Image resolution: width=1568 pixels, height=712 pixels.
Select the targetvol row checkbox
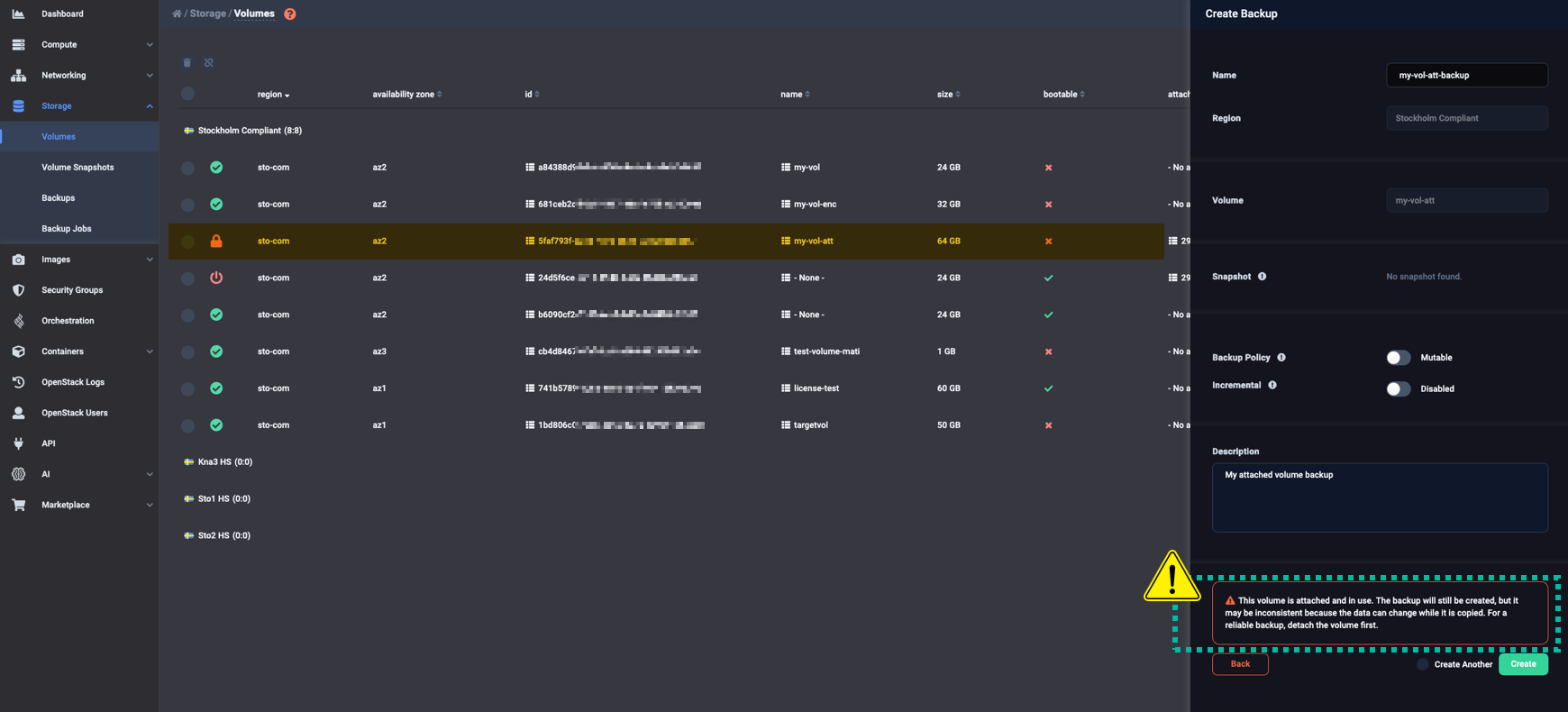click(x=187, y=425)
